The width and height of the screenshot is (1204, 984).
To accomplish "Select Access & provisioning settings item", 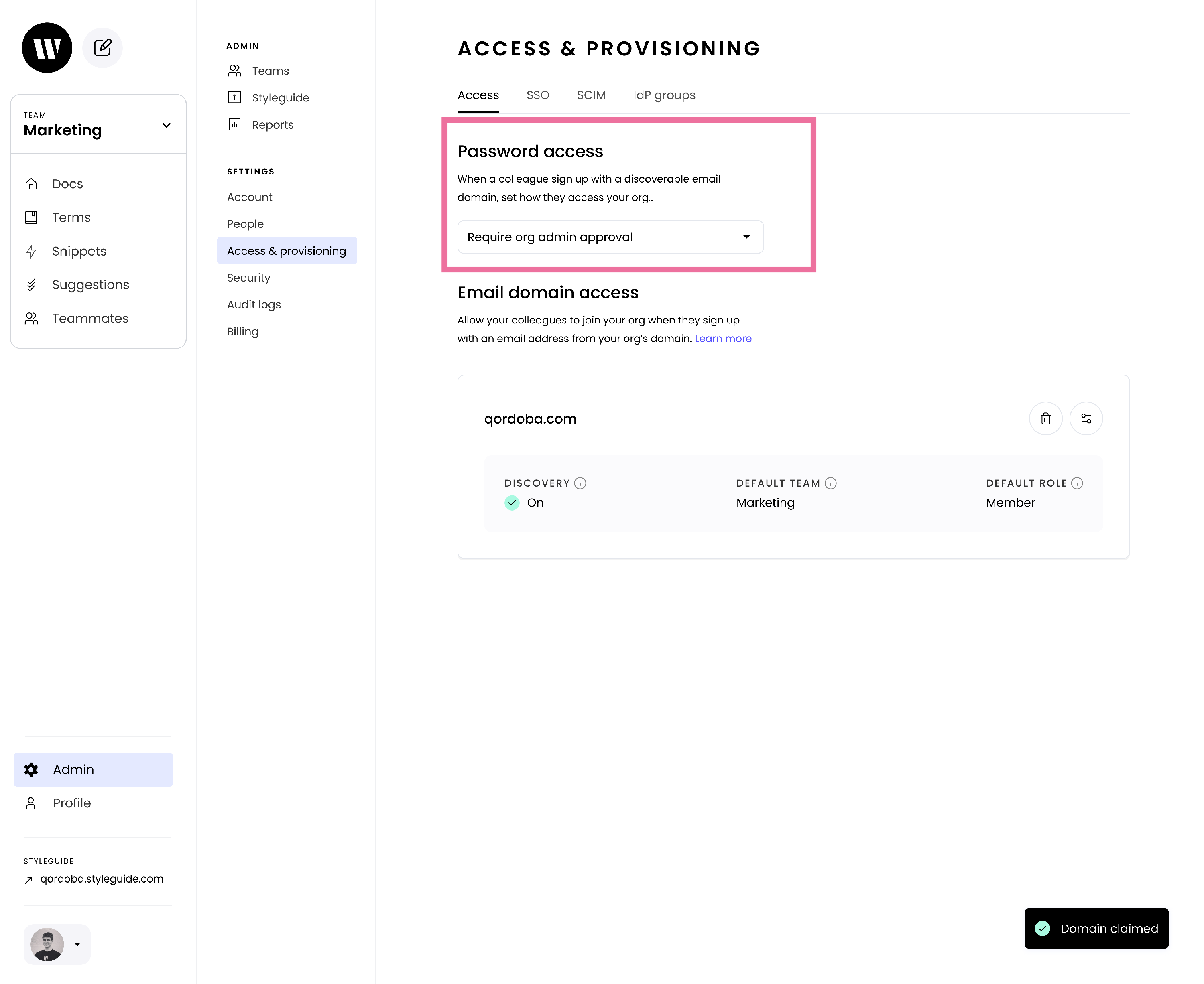I will point(287,251).
